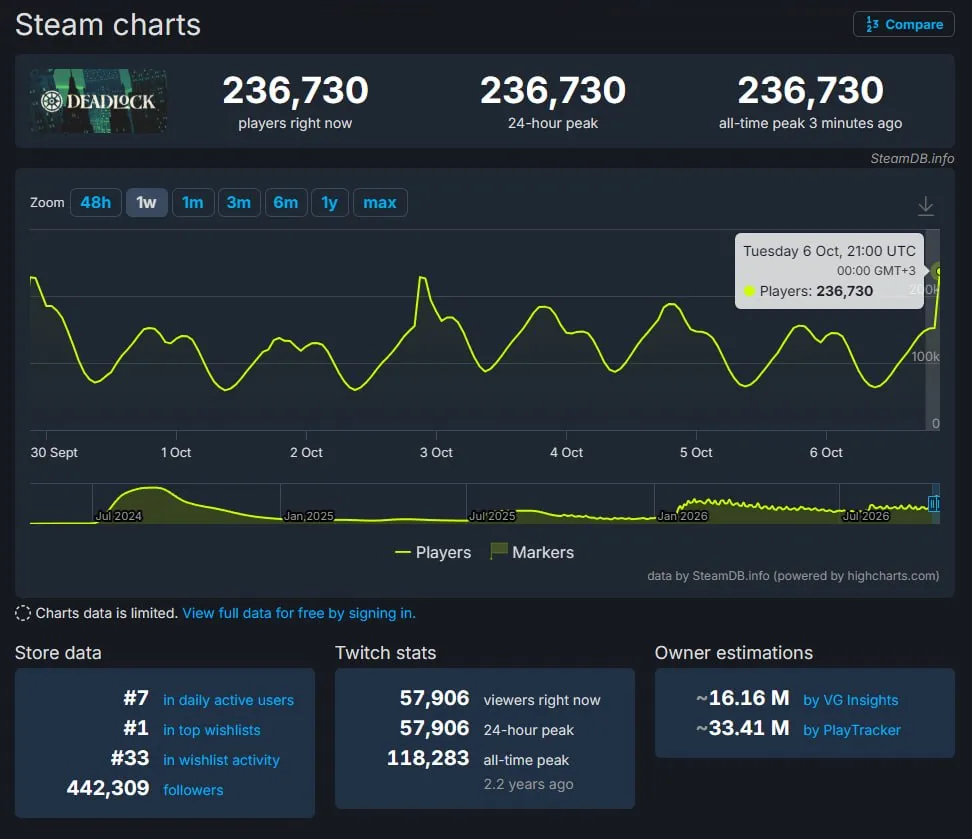Click the Compare button

pyautogui.click(x=903, y=24)
